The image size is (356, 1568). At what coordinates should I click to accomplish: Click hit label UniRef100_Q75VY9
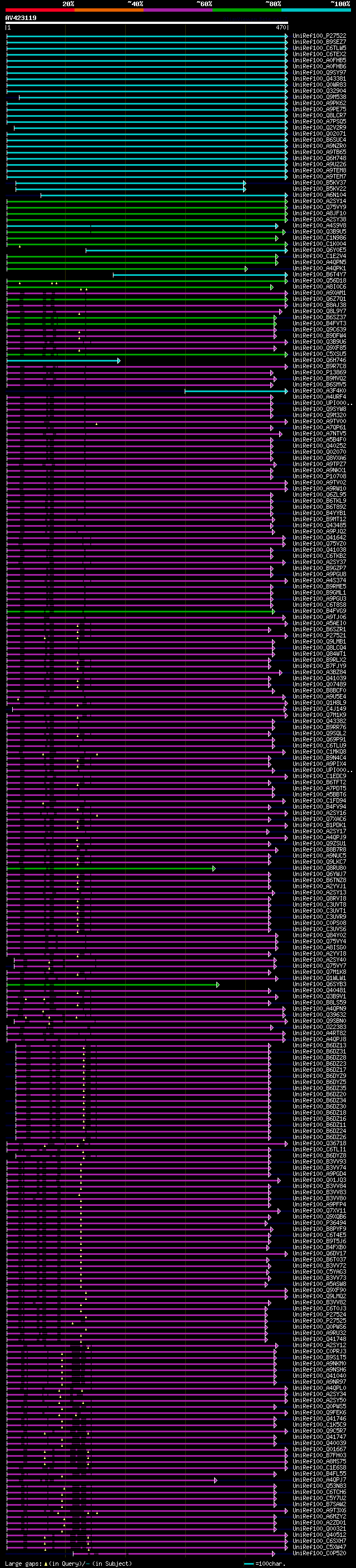tap(319, 207)
